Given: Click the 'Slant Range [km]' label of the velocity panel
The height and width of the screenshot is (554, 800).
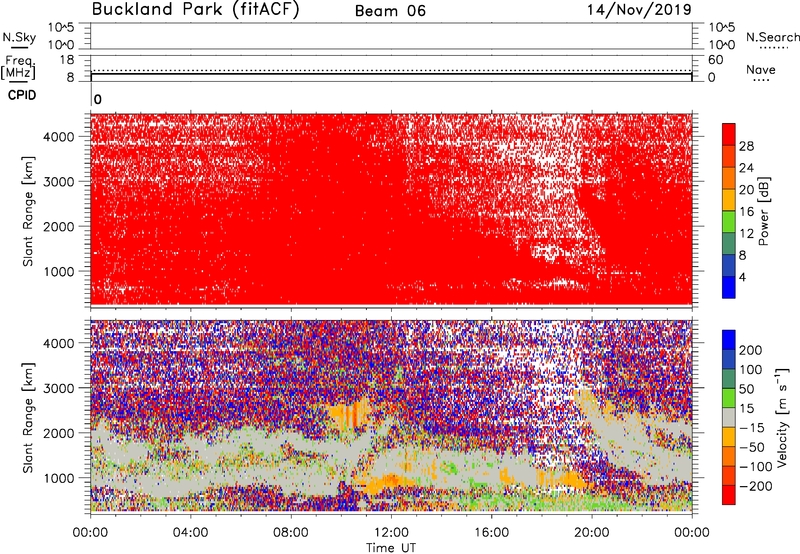Looking at the screenshot, I should (28, 417).
